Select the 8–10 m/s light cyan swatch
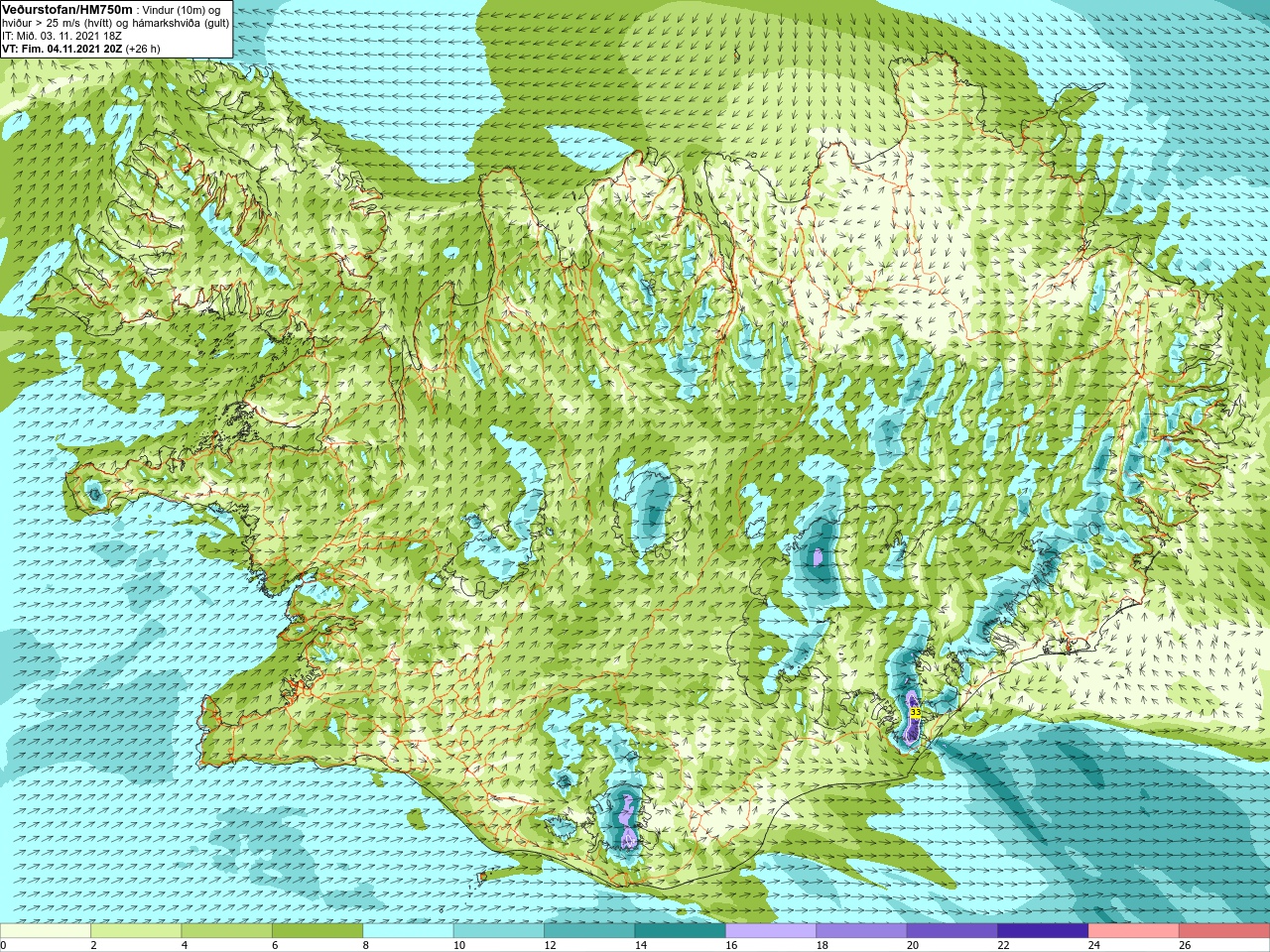Image resolution: width=1270 pixels, height=952 pixels. pos(408,931)
